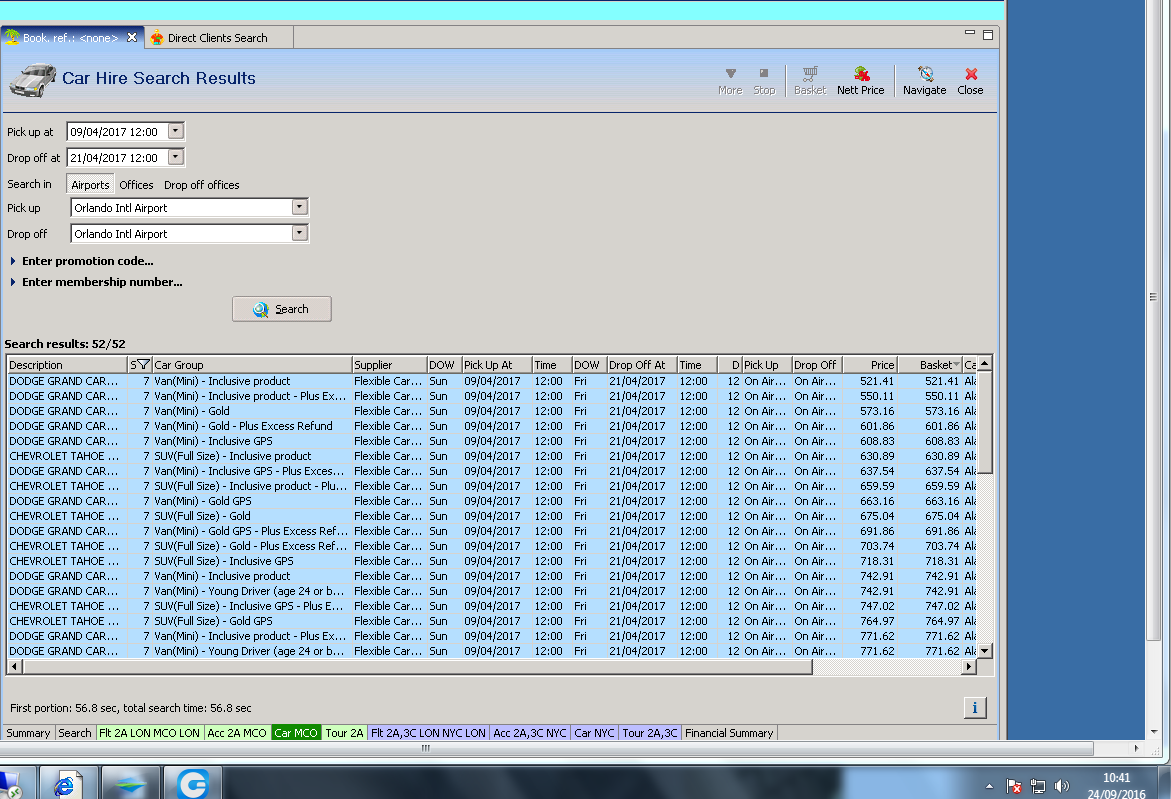Sort by Basket column header

point(930,365)
